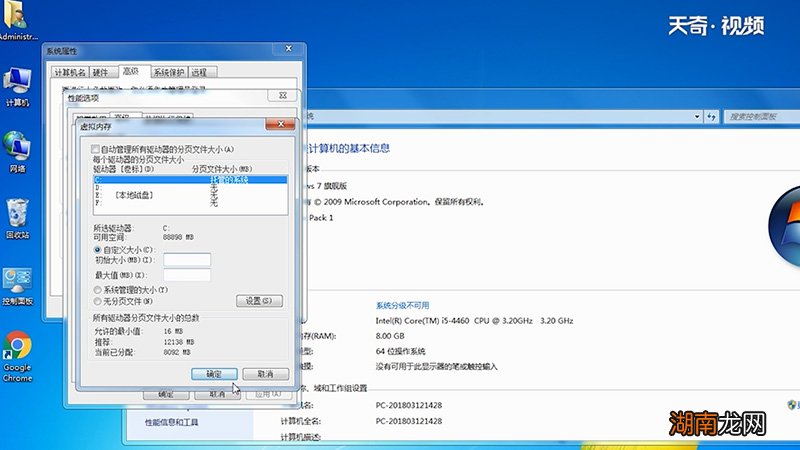Screen dimensions: 800x450
Task: Click the 64 位操作系统 system type text
Action: coord(401,352)
